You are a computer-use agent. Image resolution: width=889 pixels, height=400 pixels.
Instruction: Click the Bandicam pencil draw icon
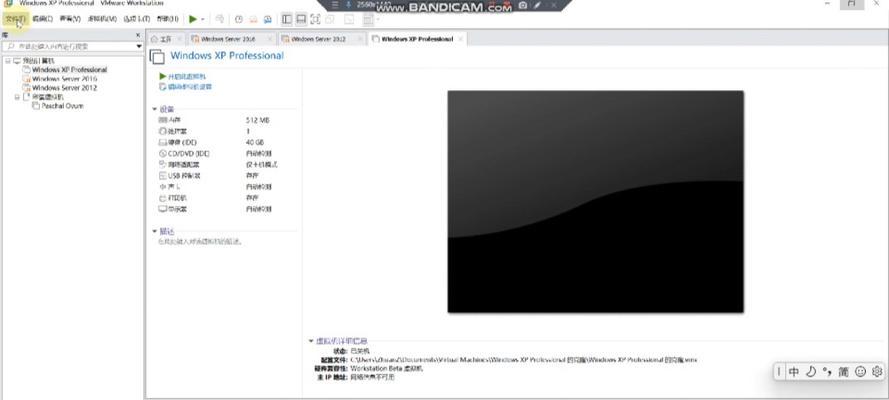click(537, 5)
